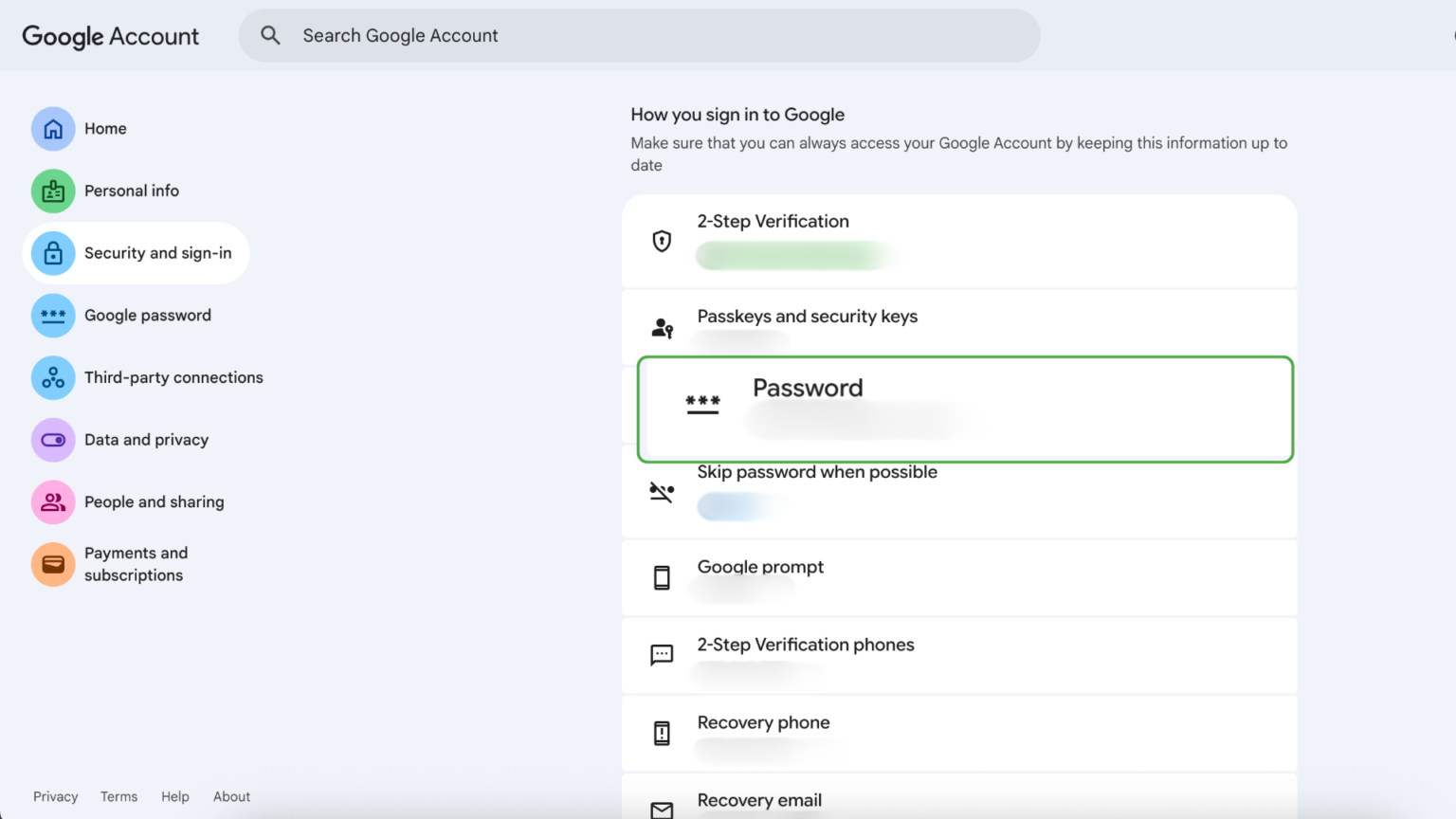
Task: Open the Recovery phone row
Action: [x=959, y=733]
